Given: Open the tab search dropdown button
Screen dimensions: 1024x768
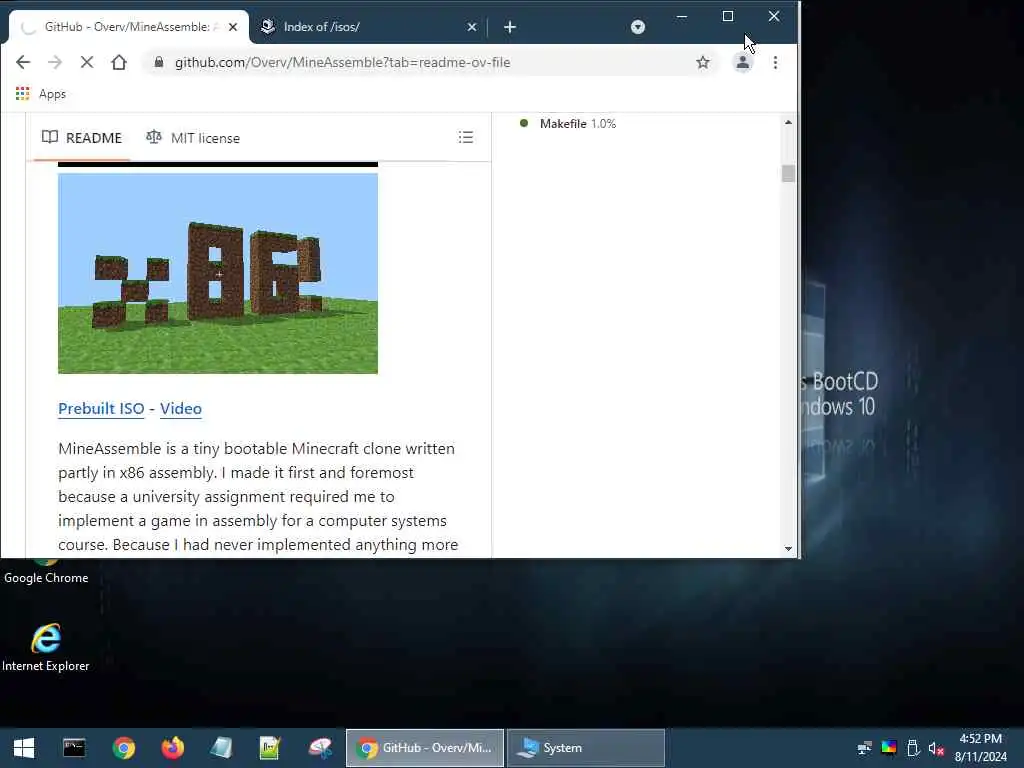Looking at the screenshot, I should [x=638, y=27].
